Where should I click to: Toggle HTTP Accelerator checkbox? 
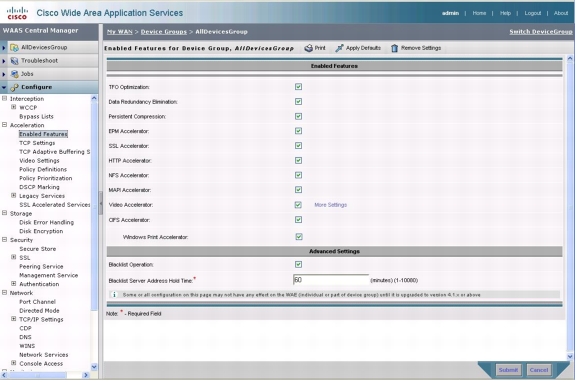pyautogui.click(x=298, y=160)
